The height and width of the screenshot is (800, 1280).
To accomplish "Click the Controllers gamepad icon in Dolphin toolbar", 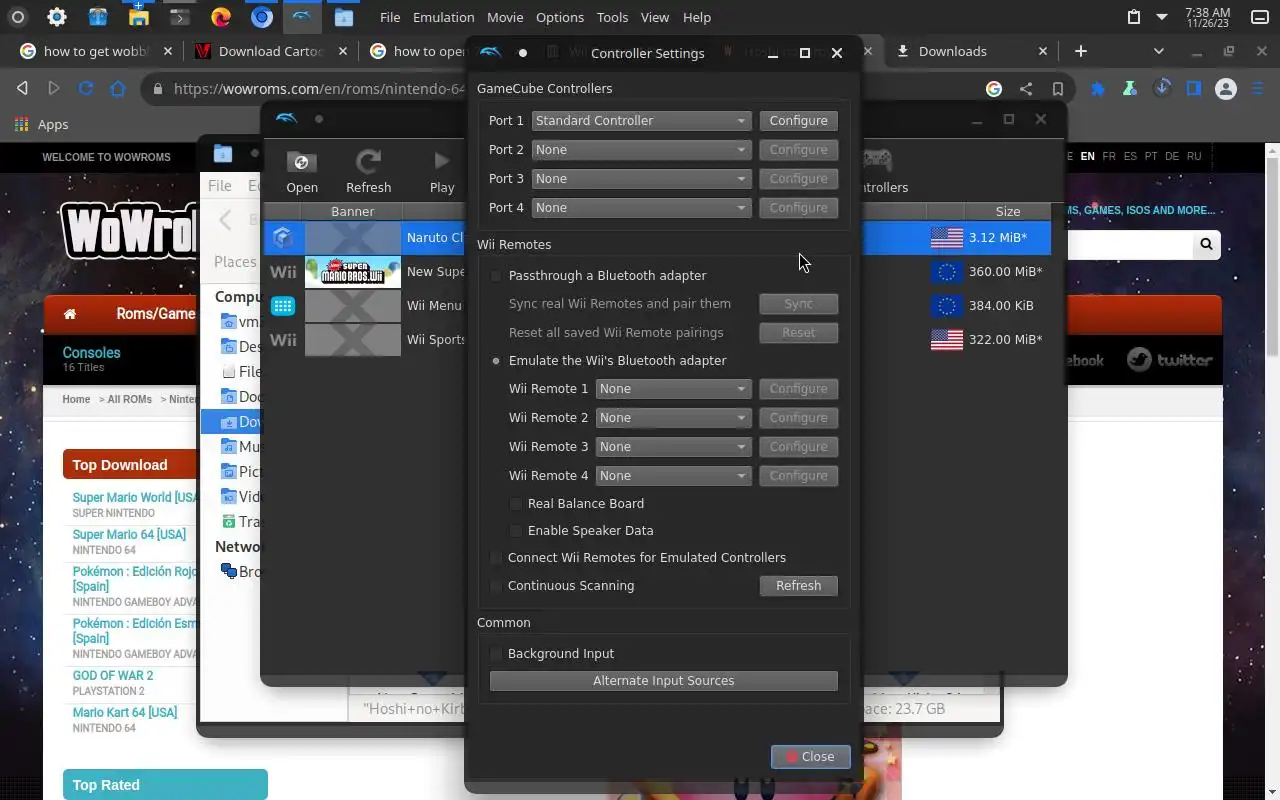I will [x=877, y=160].
